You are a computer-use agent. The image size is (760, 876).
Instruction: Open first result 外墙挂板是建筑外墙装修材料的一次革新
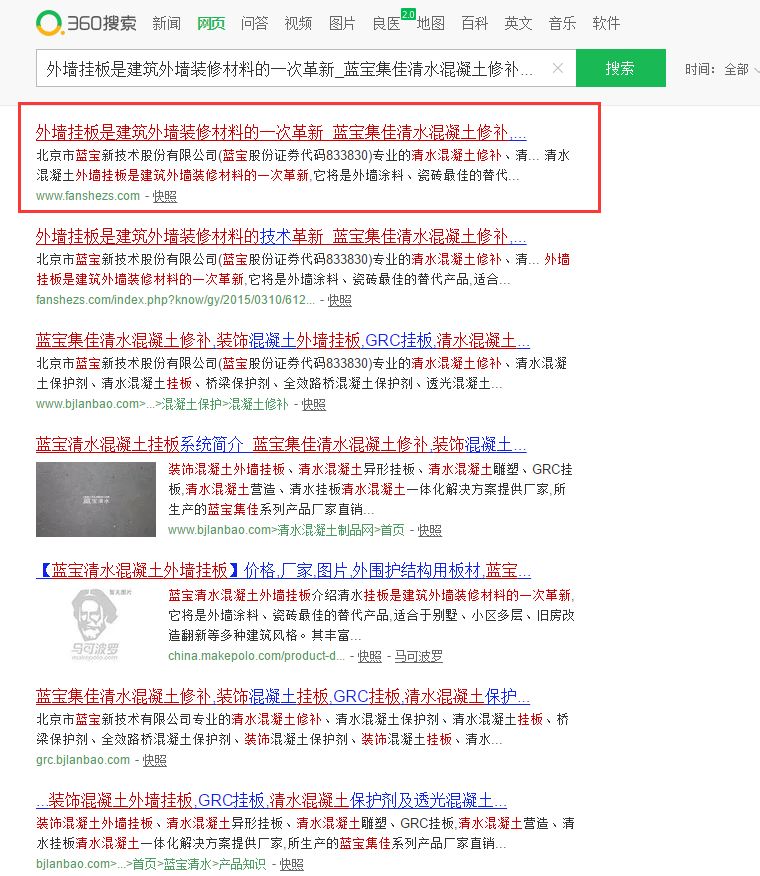(x=281, y=132)
